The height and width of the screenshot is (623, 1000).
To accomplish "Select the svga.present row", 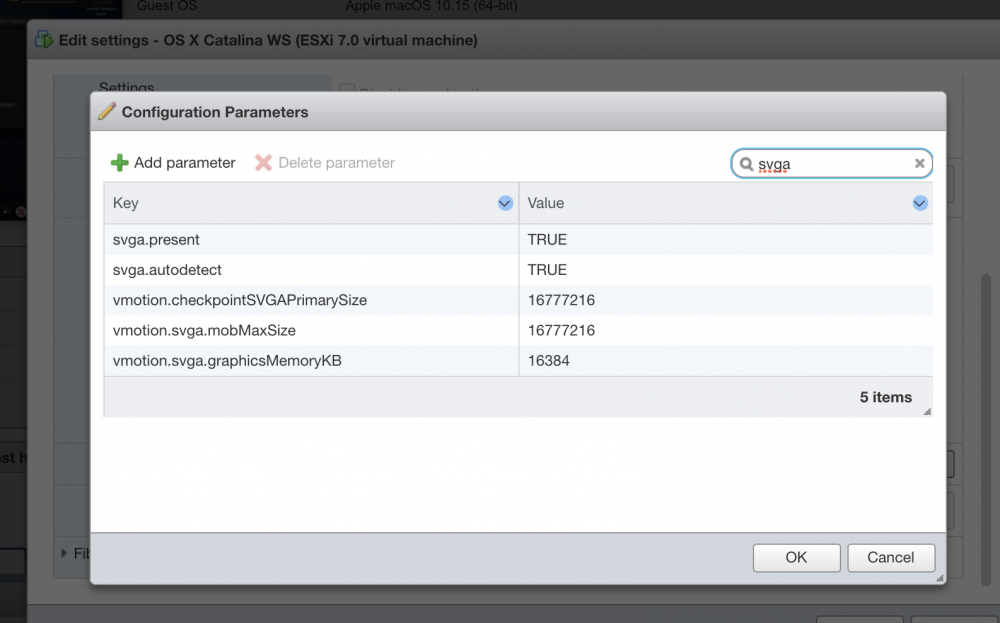I will click(518, 239).
